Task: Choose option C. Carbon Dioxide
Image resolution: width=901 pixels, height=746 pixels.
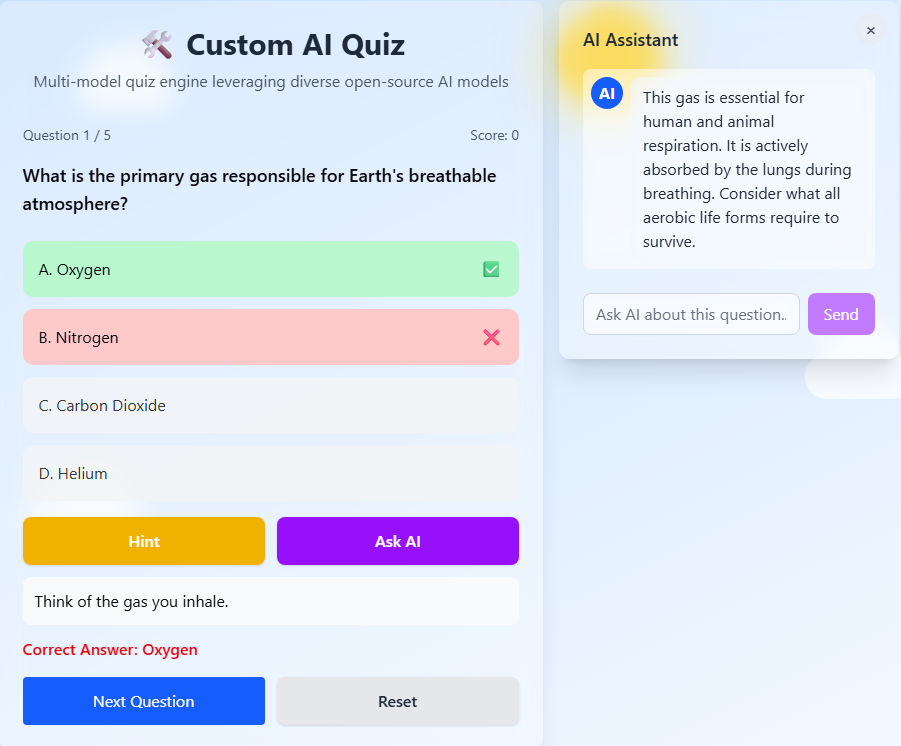Action: pyautogui.click(x=270, y=405)
